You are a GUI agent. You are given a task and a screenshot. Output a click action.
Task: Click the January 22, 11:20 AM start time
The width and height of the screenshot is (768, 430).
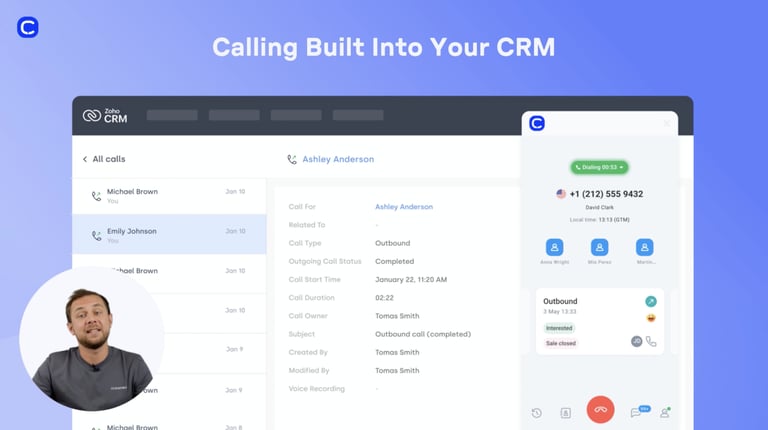point(411,280)
